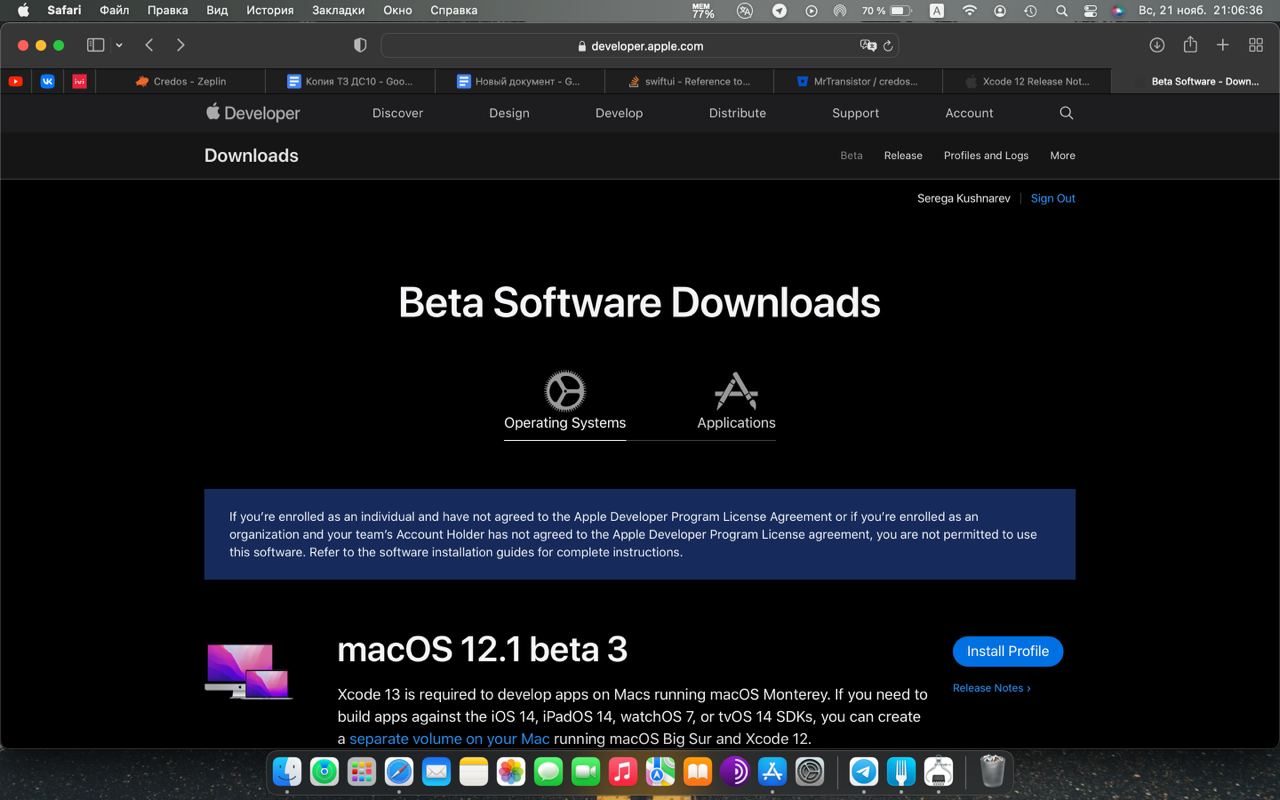Open App Store from the Dock
1280x800 pixels.
[x=772, y=771]
